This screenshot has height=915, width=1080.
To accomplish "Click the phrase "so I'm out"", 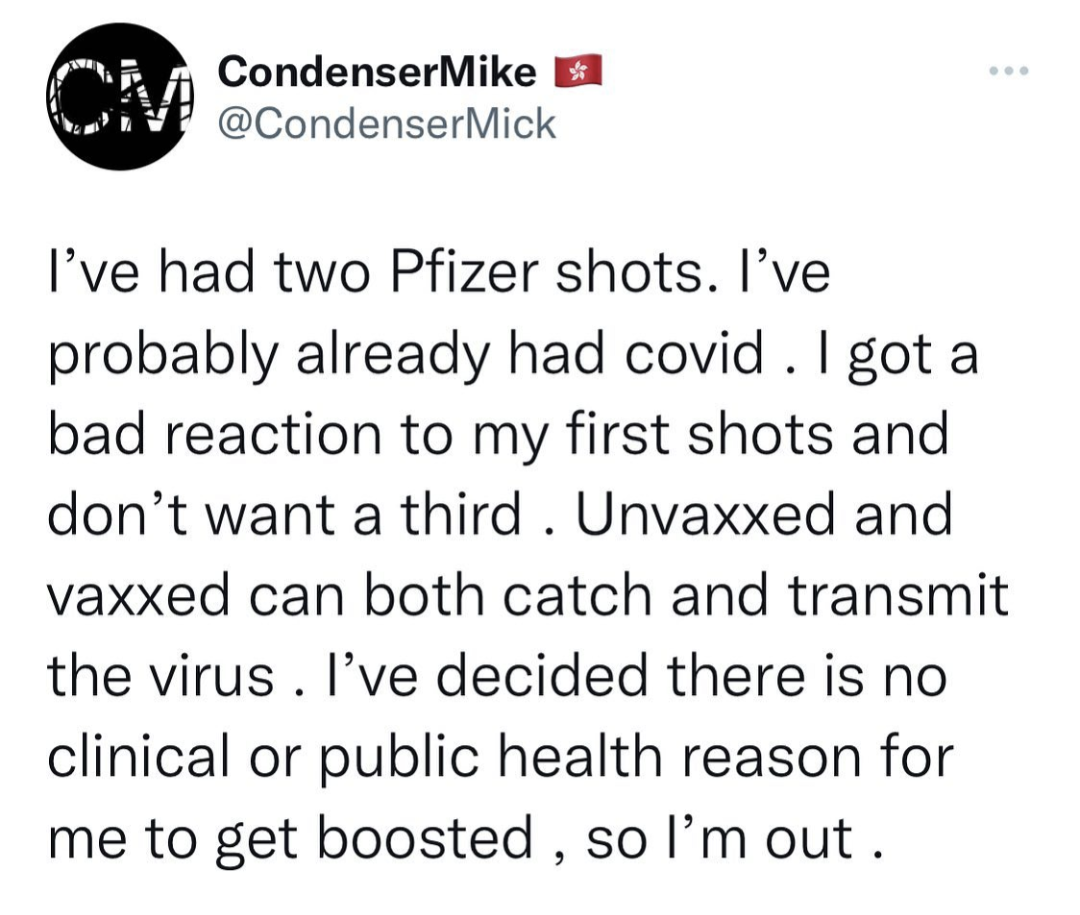I will [x=720, y=837].
